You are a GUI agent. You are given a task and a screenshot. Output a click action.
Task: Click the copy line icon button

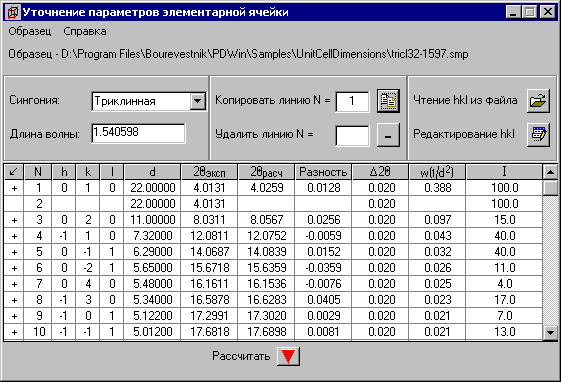pos(388,101)
